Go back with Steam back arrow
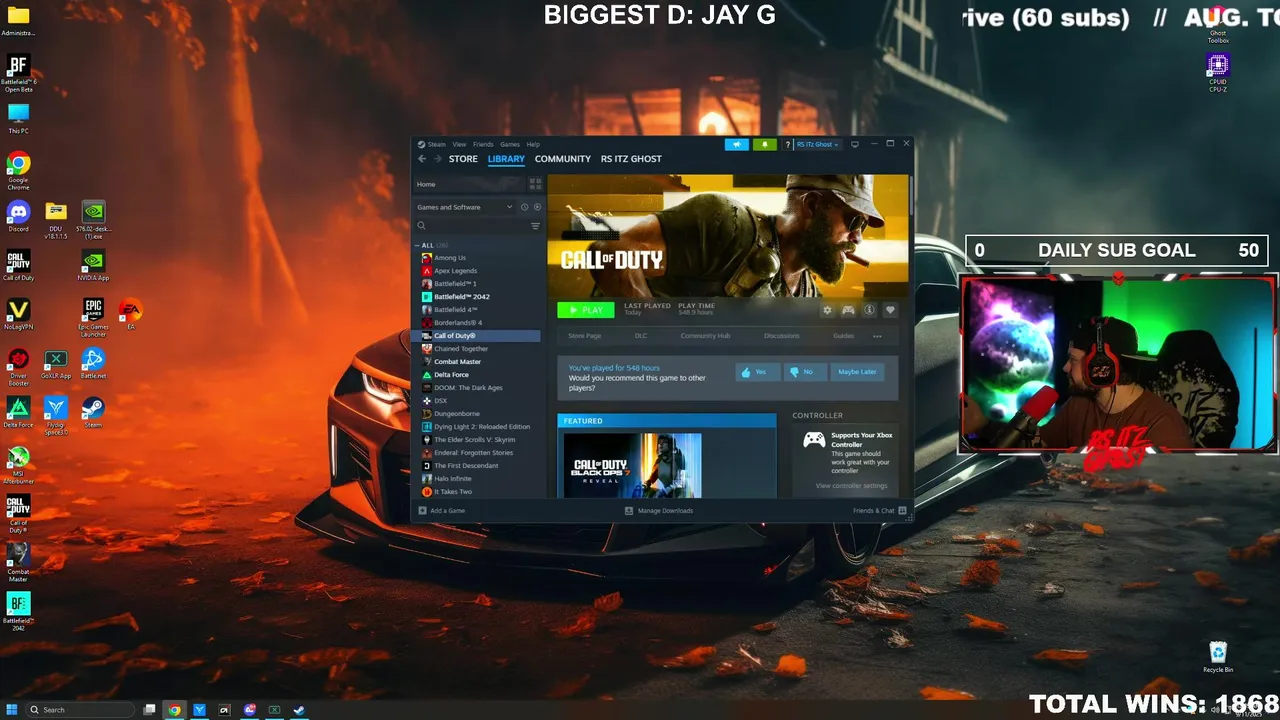This screenshot has height=720, width=1280. click(x=422, y=159)
